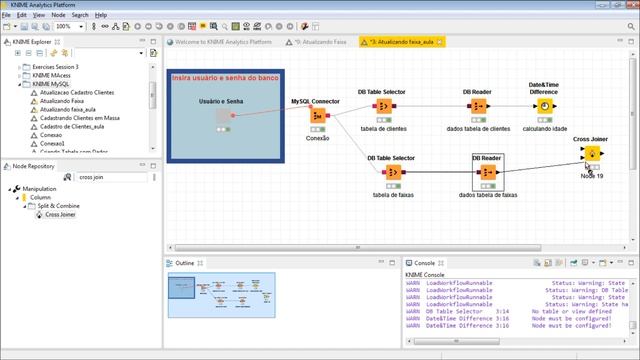Maximize the Console panel
640x360 pixels.
631,262
